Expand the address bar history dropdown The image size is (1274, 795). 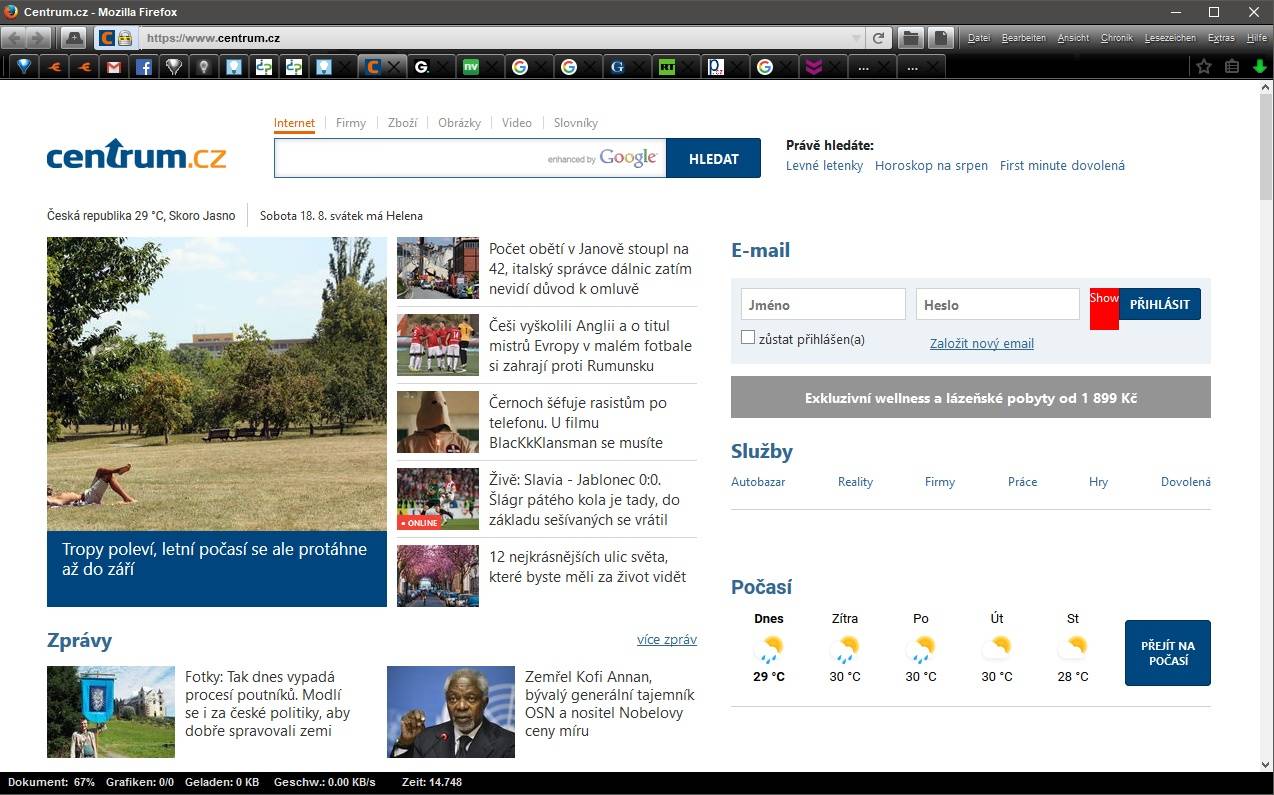pos(856,39)
